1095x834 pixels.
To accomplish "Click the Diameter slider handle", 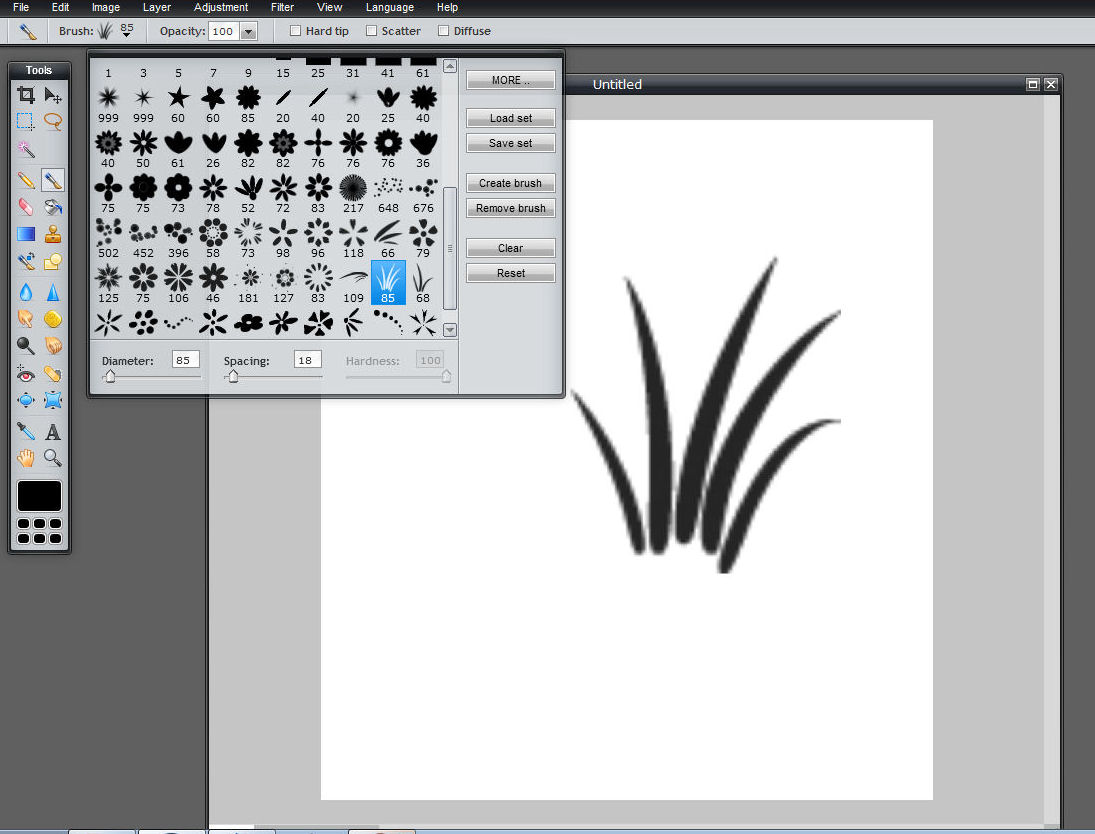I will tap(110, 376).
